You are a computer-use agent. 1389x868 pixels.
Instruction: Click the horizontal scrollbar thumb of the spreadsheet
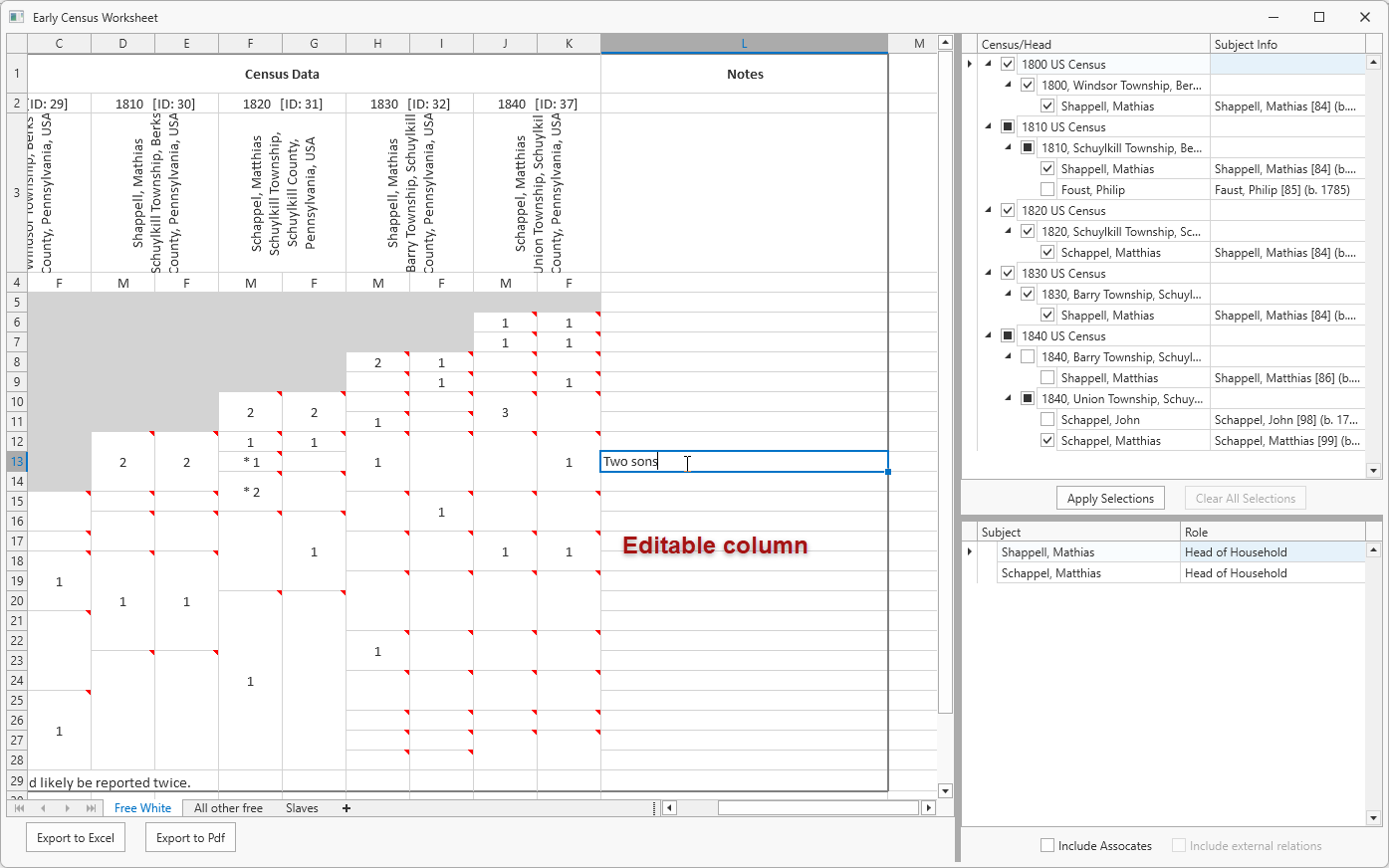click(x=816, y=808)
